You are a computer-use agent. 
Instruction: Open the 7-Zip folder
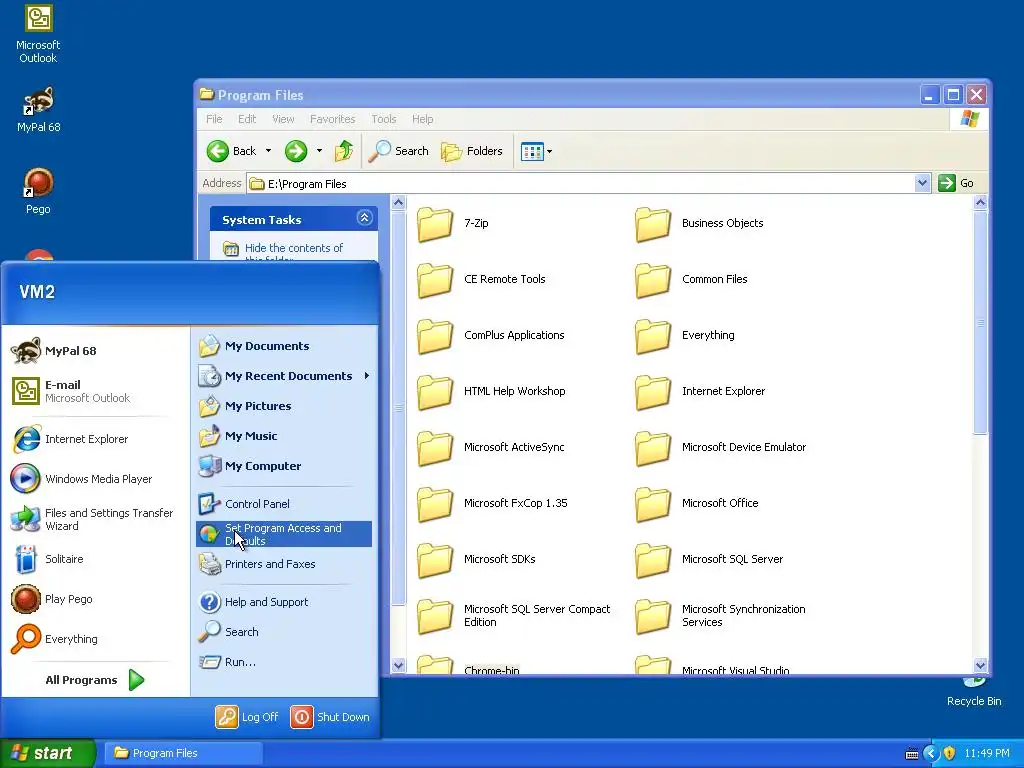pyautogui.click(x=453, y=223)
